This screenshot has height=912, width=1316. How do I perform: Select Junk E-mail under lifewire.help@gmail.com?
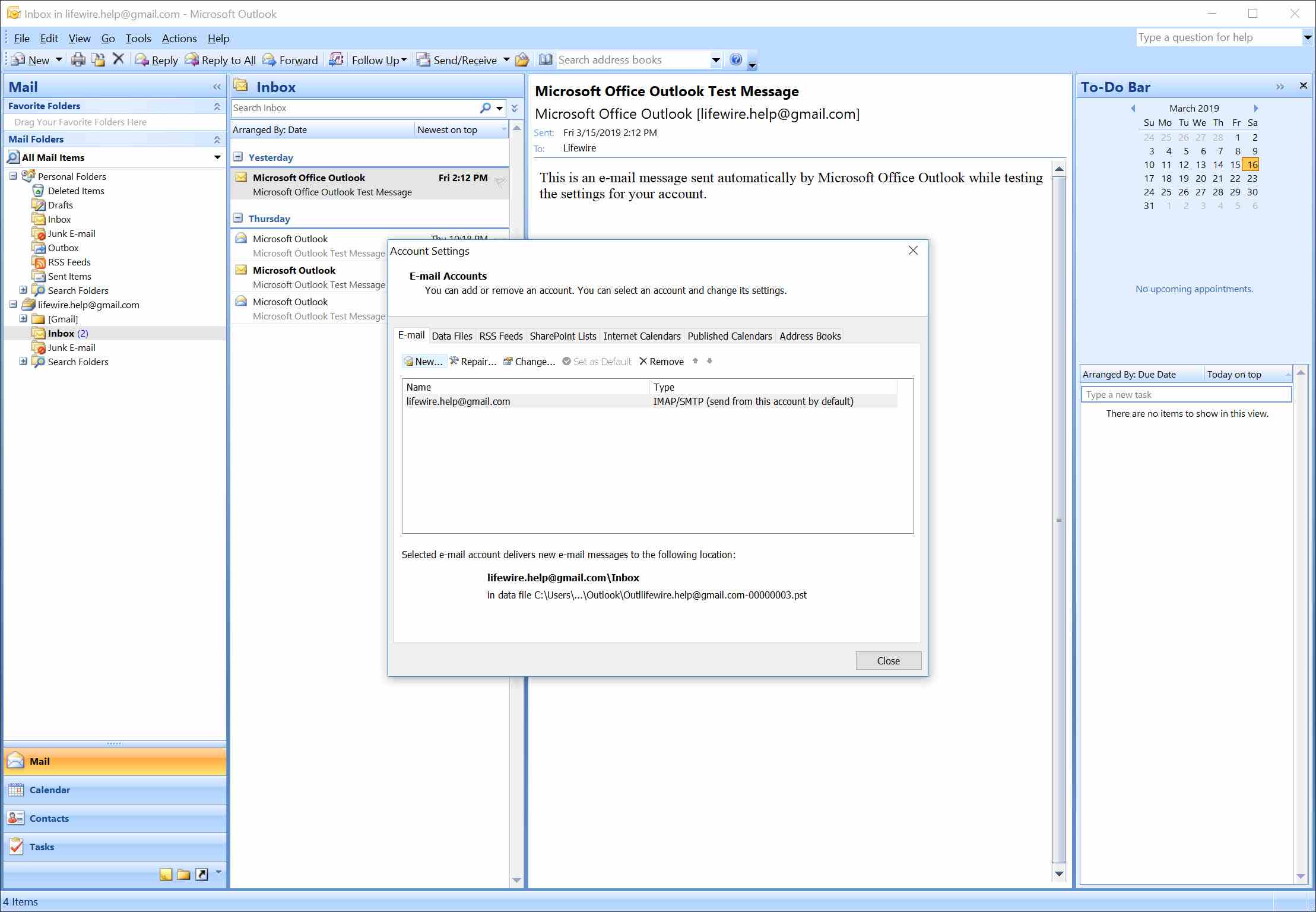coord(71,347)
